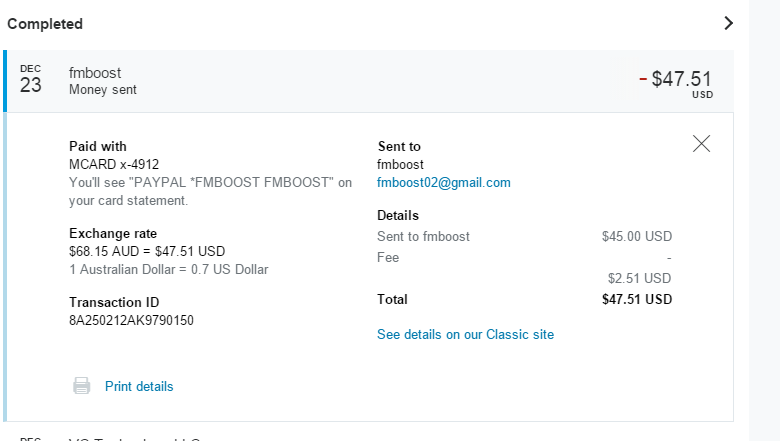Image resolution: width=780 pixels, height=441 pixels.
Task: Click the Completed section heading
Action: [45, 23]
